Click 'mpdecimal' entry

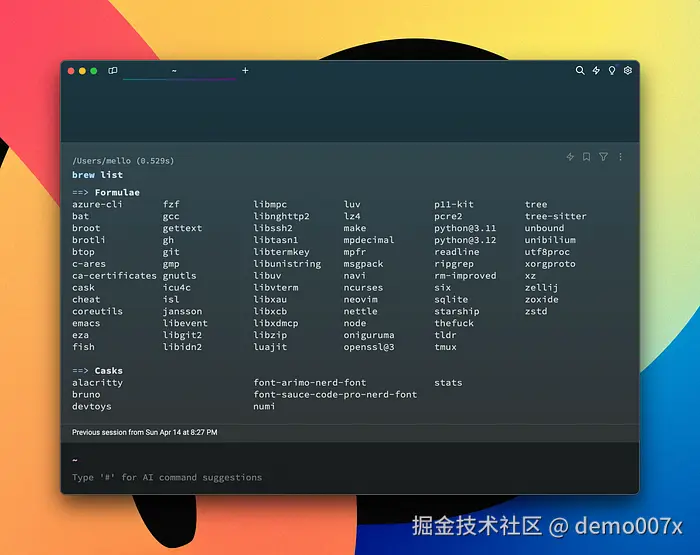pyautogui.click(x=369, y=240)
